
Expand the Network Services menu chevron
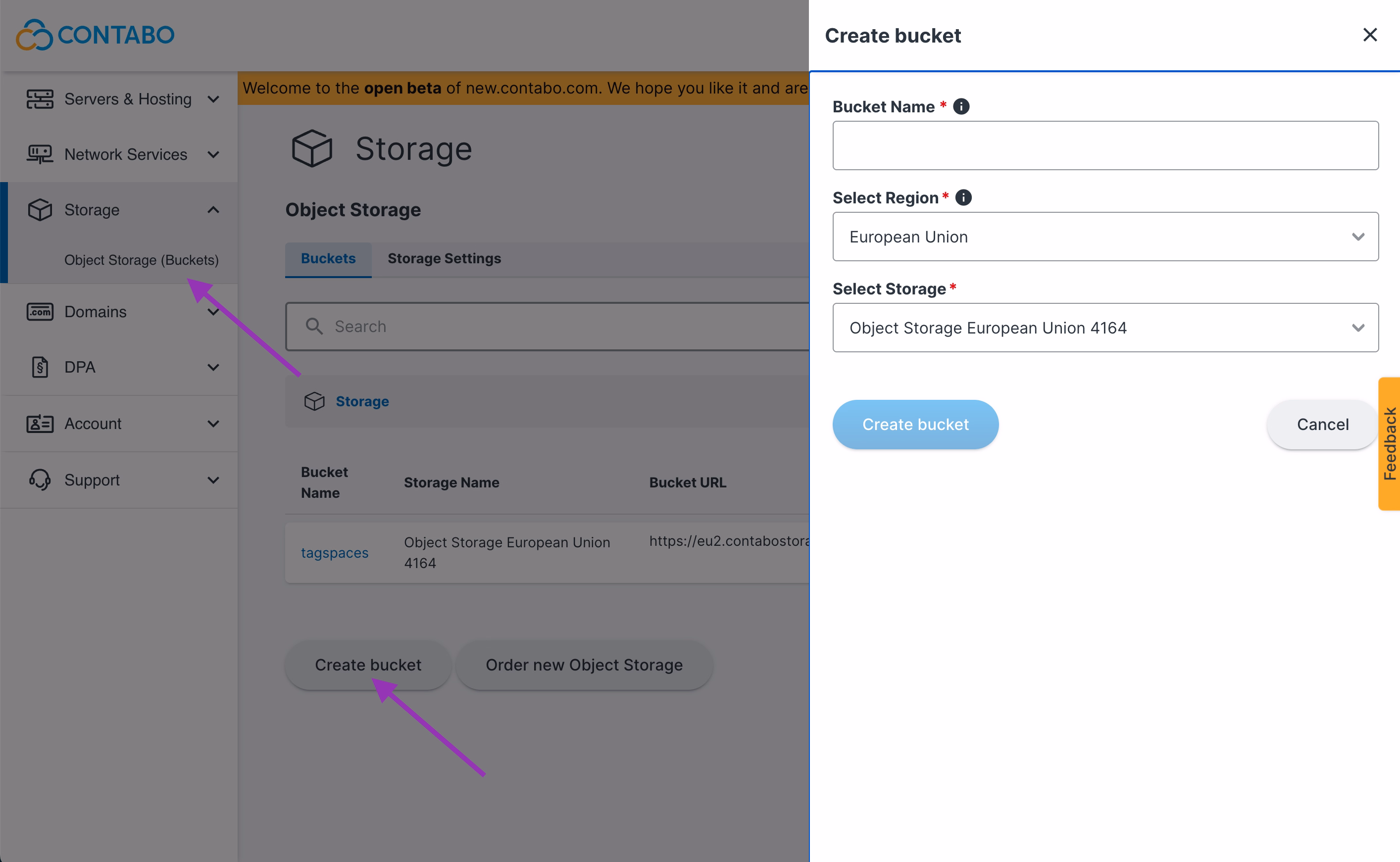[213, 154]
